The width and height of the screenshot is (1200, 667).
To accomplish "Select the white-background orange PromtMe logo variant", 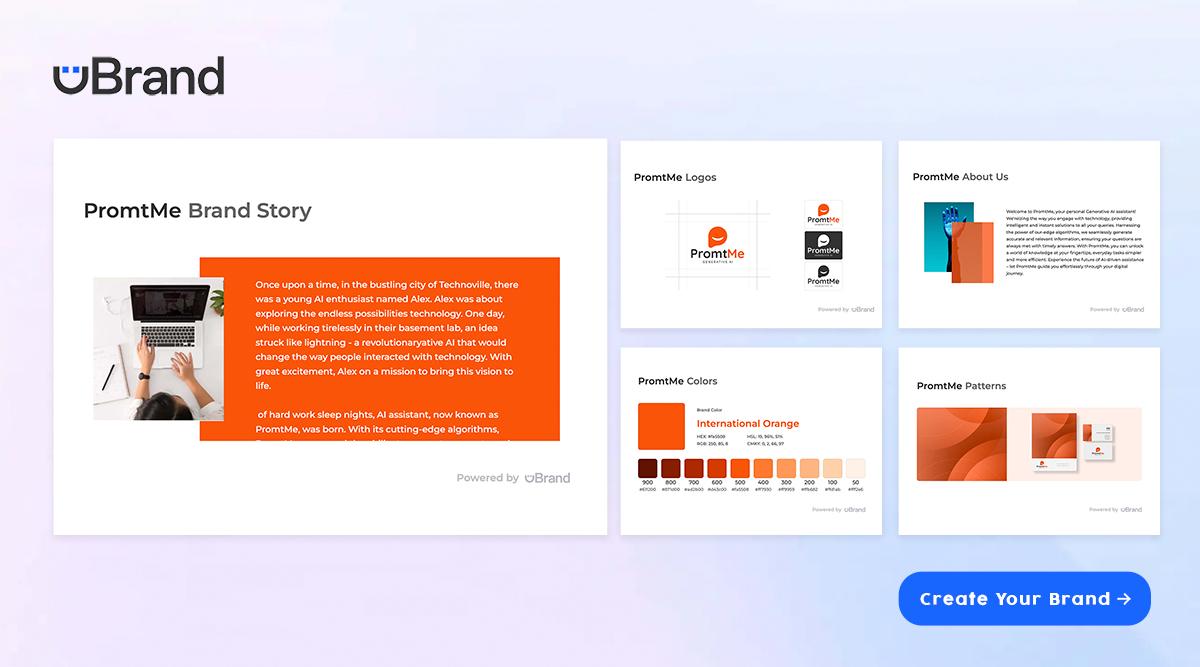I will click(824, 213).
